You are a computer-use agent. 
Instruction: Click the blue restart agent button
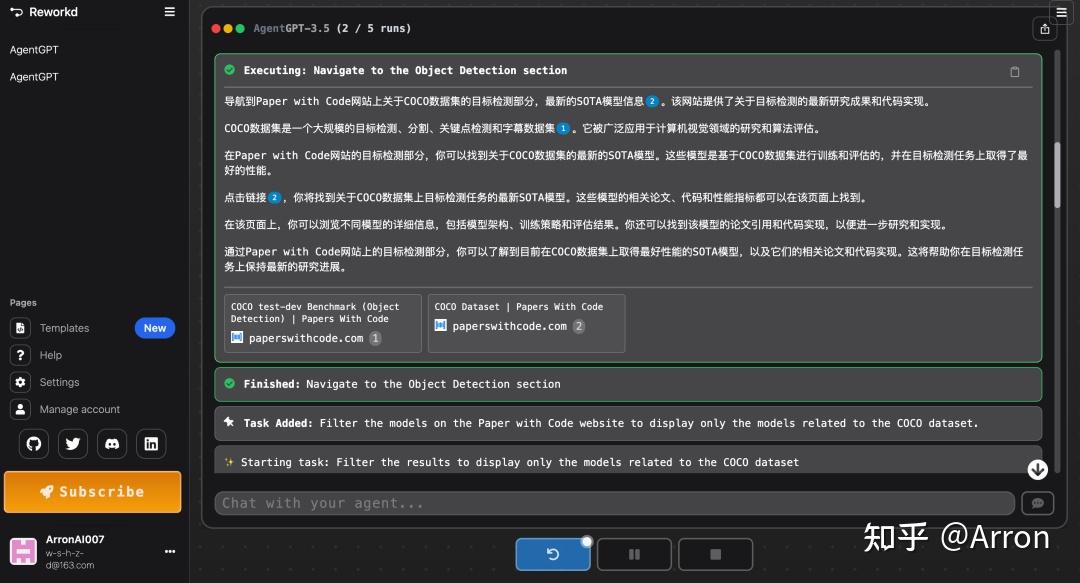pyautogui.click(x=553, y=554)
